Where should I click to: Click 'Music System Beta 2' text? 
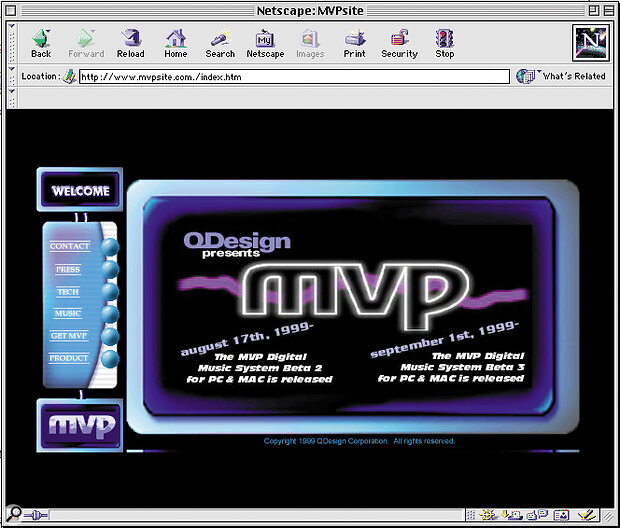tap(260, 368)
